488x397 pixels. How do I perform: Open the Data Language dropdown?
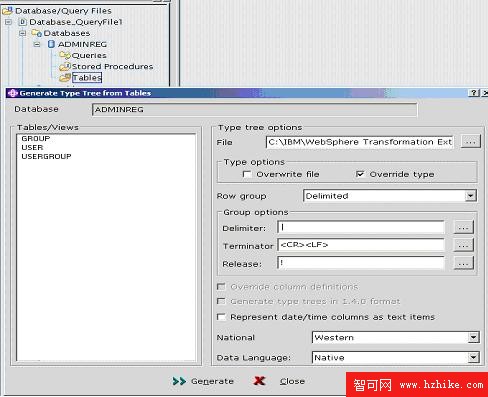[x=473, y=358]
